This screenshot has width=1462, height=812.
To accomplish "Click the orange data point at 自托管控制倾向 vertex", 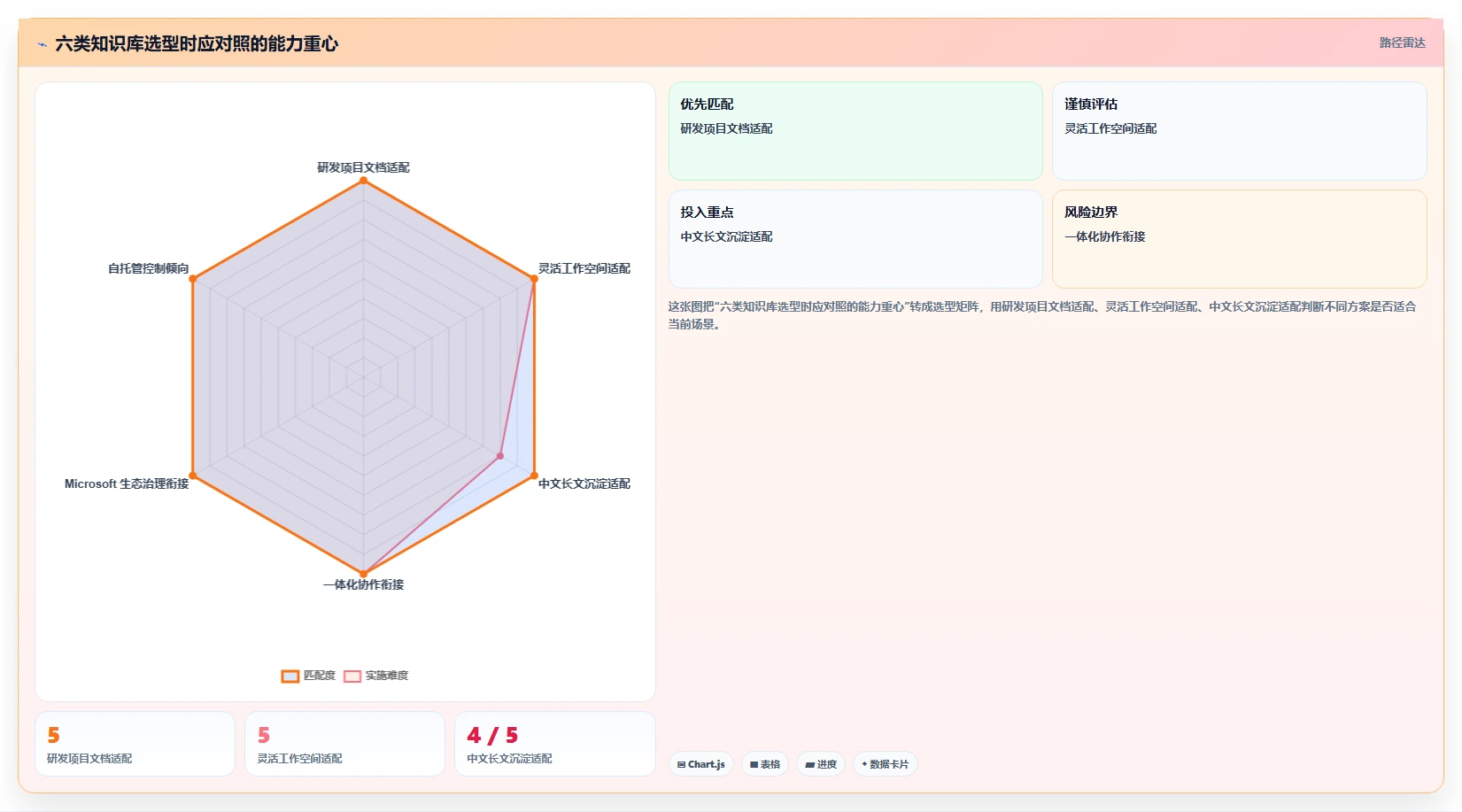I will click(x=193, y=279).
